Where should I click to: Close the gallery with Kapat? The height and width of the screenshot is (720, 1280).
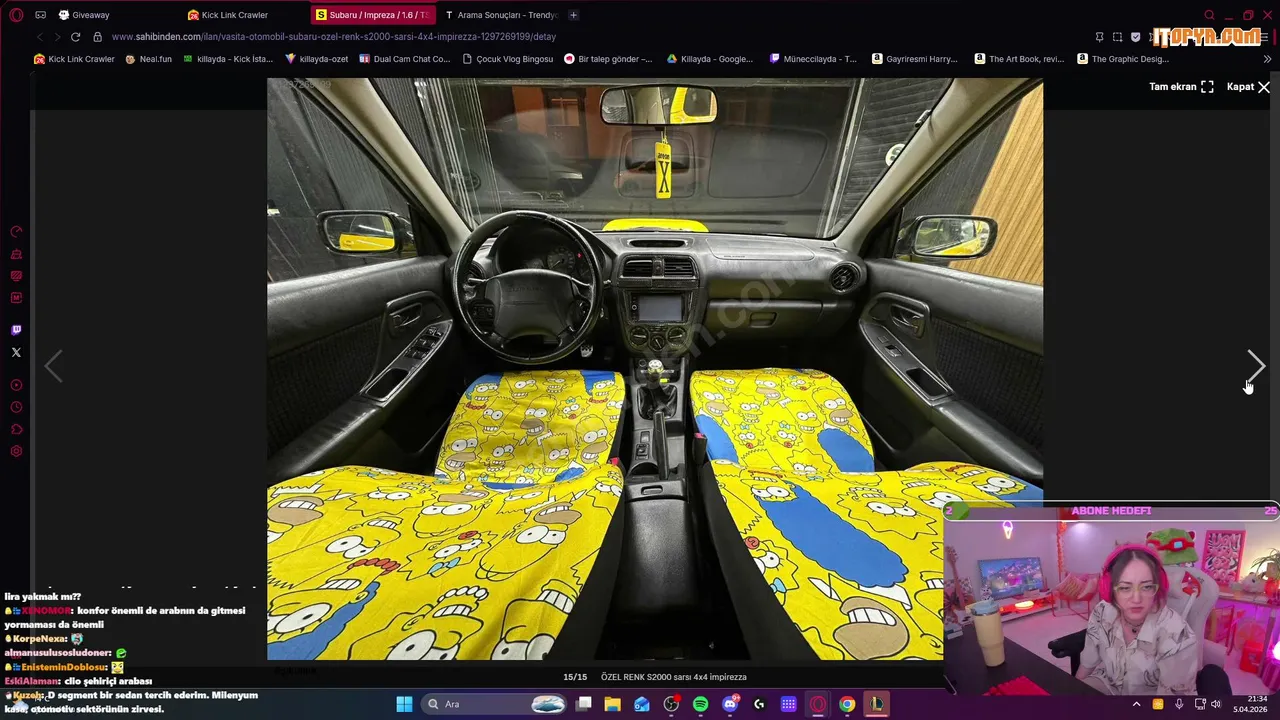[x=1248, y=87]
